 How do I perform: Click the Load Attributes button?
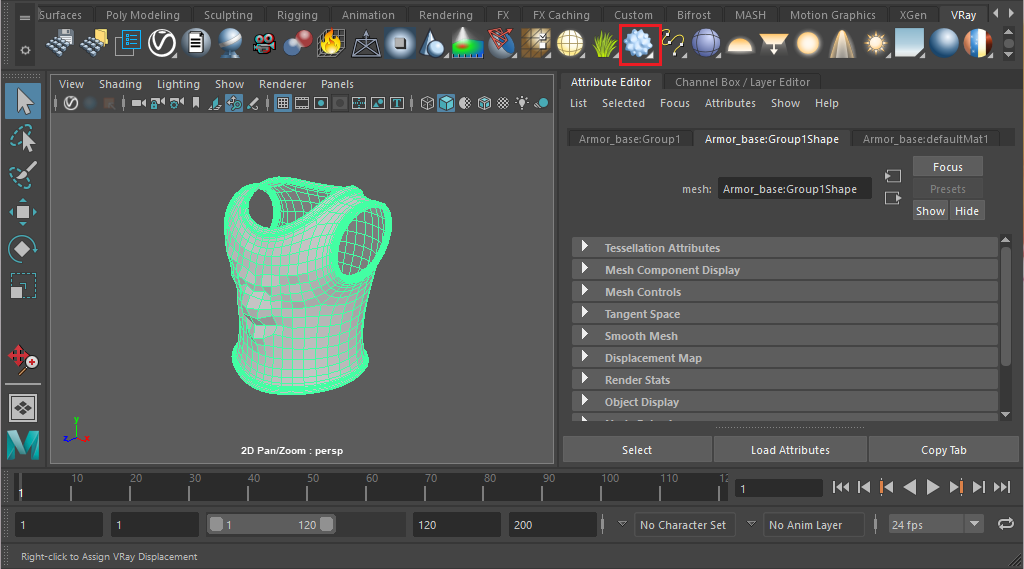pyautogui.click(x=790, y=450)
